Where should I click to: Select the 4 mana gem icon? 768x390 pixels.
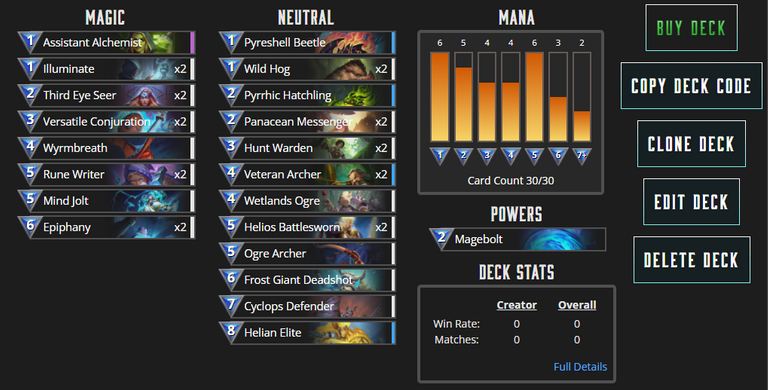(511, 156)
